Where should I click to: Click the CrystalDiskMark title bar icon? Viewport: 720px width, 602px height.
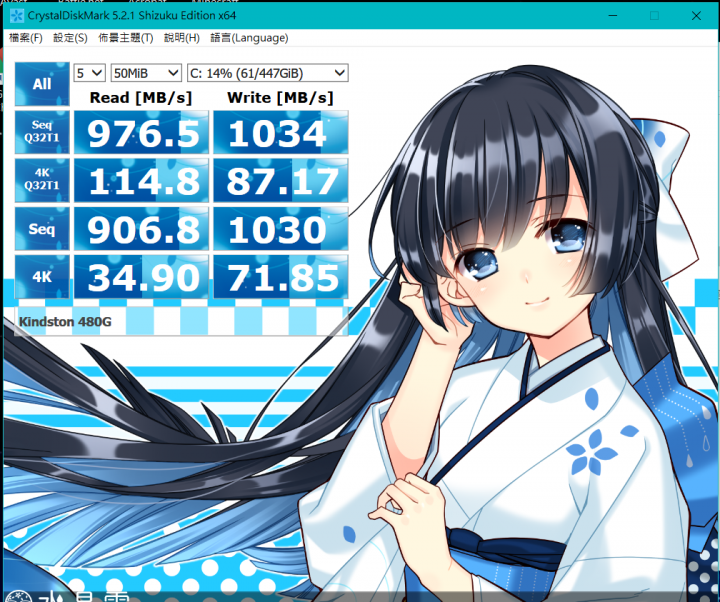(x=17, y=16)
